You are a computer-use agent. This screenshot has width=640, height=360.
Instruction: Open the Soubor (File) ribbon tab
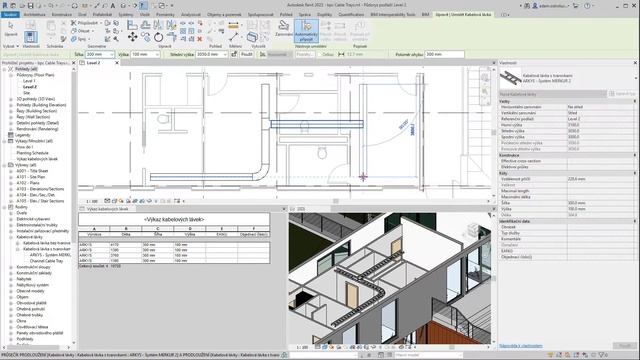pos(10,15)
